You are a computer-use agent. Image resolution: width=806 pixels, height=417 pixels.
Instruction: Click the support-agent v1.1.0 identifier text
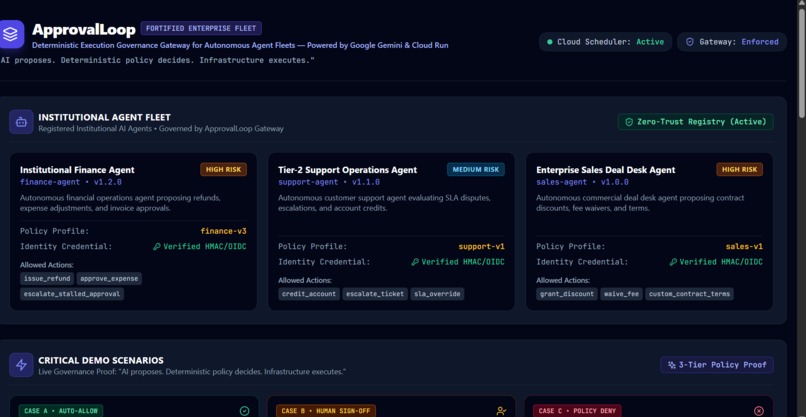(329, 182)
